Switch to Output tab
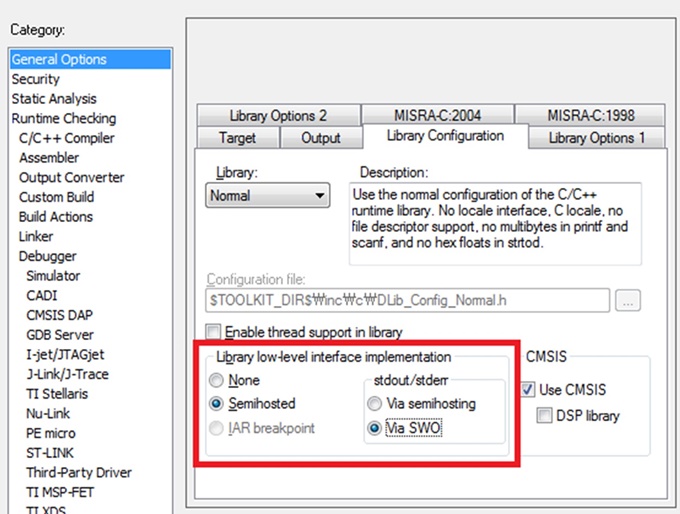This screenshot has width=680, height=514. 321,138
